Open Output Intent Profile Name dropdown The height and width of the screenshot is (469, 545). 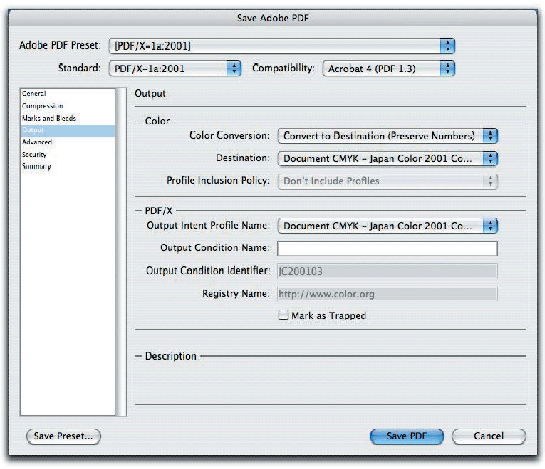(388, 226)
